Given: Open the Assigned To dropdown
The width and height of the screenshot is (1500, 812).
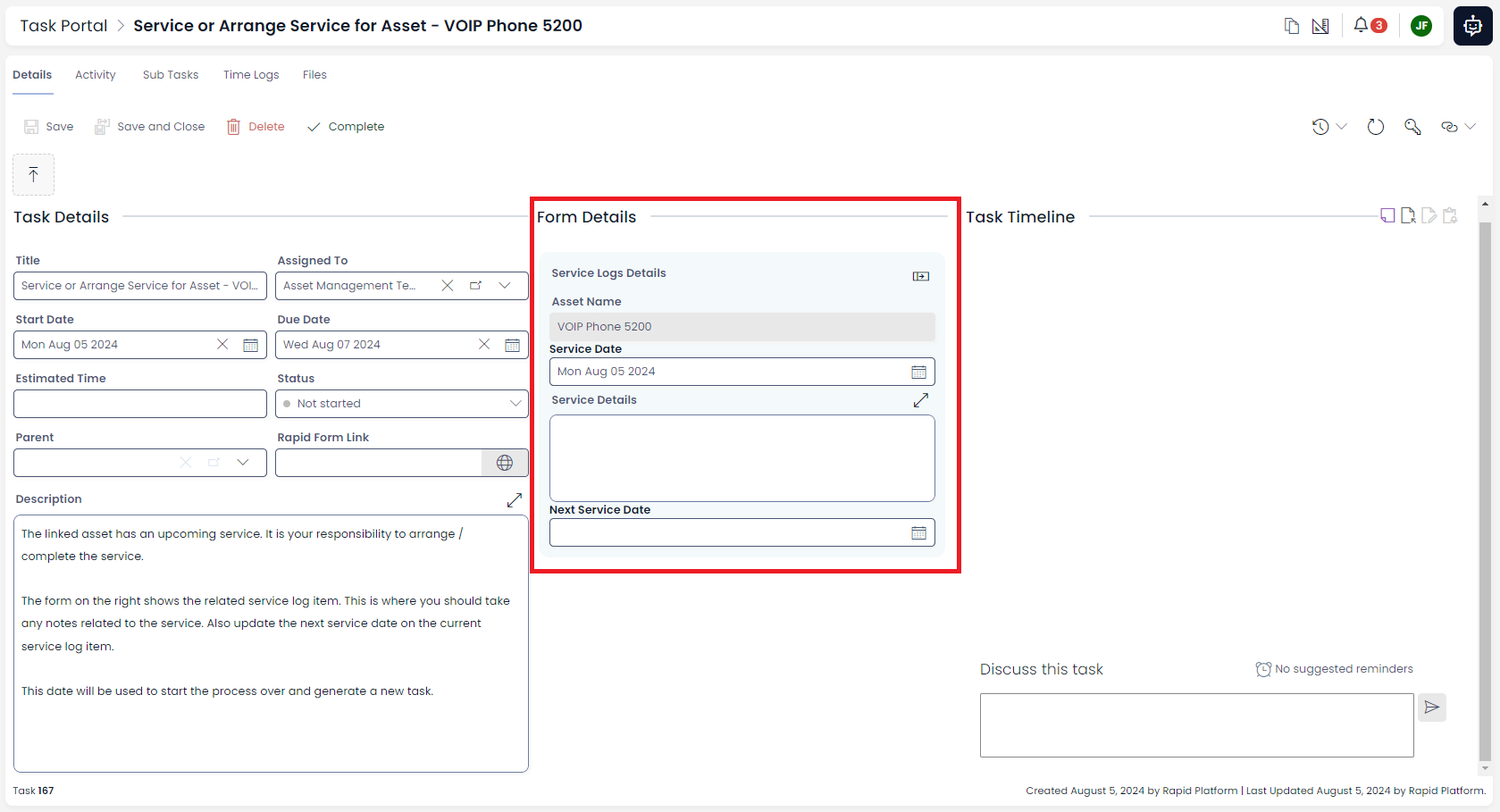Looking at the screenshot, I should tap(506, 285).
